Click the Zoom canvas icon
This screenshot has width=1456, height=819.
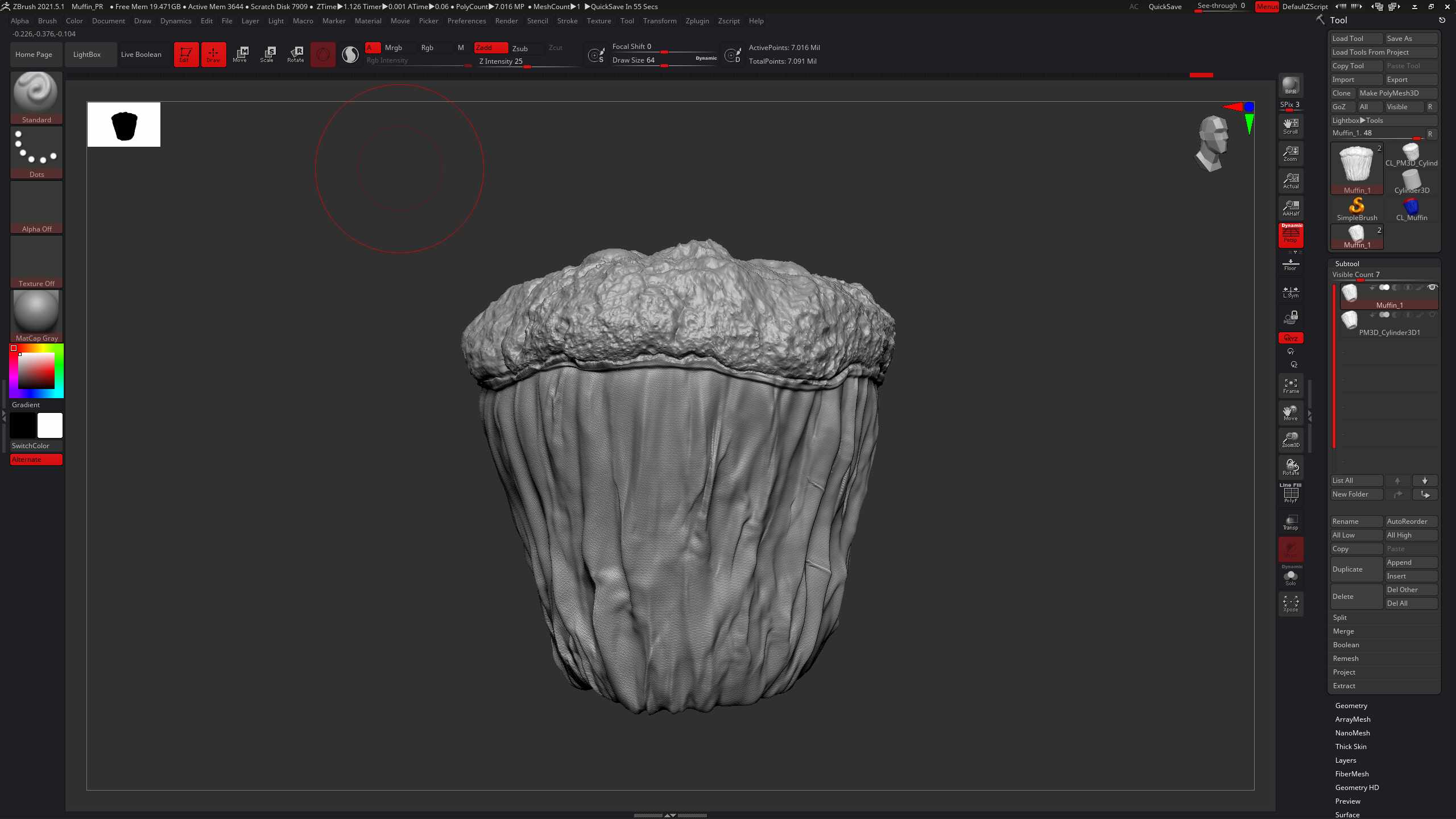click(1290, 153)
